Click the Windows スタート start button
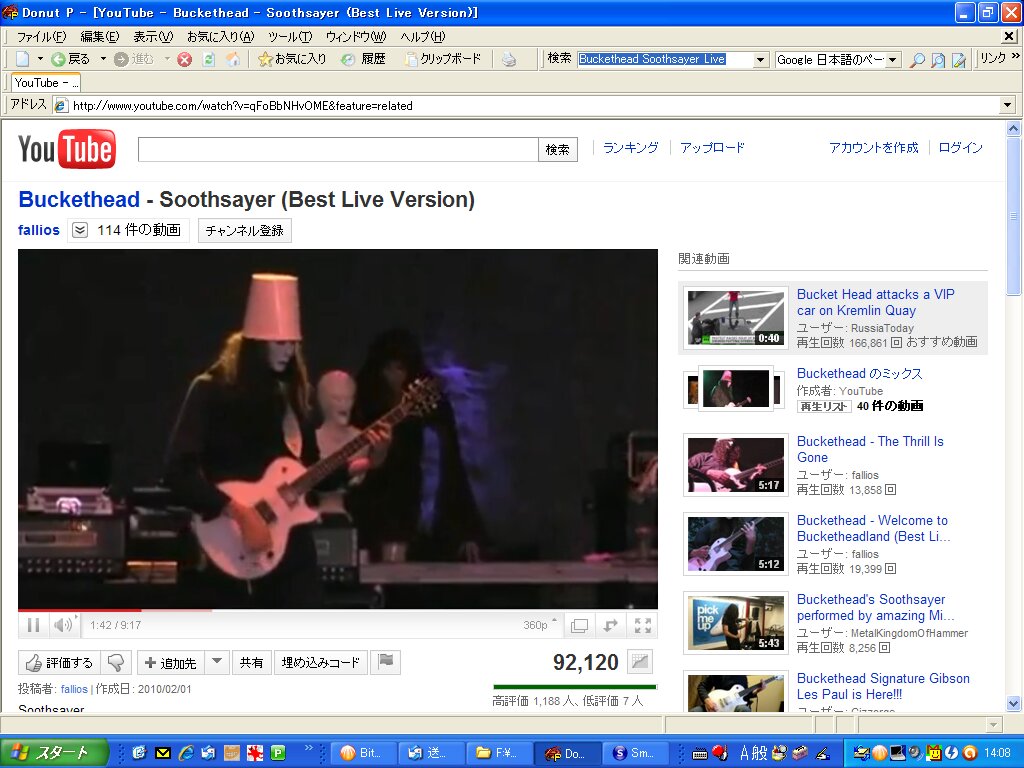This screenshot has height=768, width=1024. tap(54, 753)
